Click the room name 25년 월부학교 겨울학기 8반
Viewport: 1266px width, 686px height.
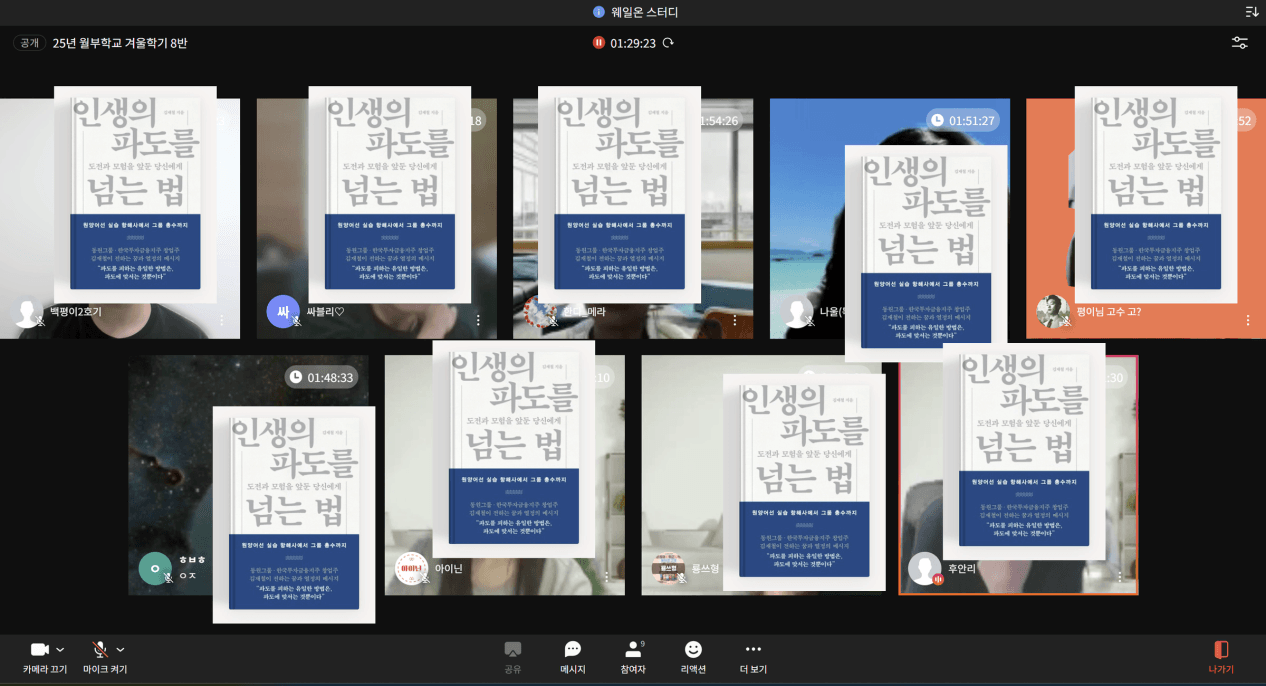tap(120, 43)
